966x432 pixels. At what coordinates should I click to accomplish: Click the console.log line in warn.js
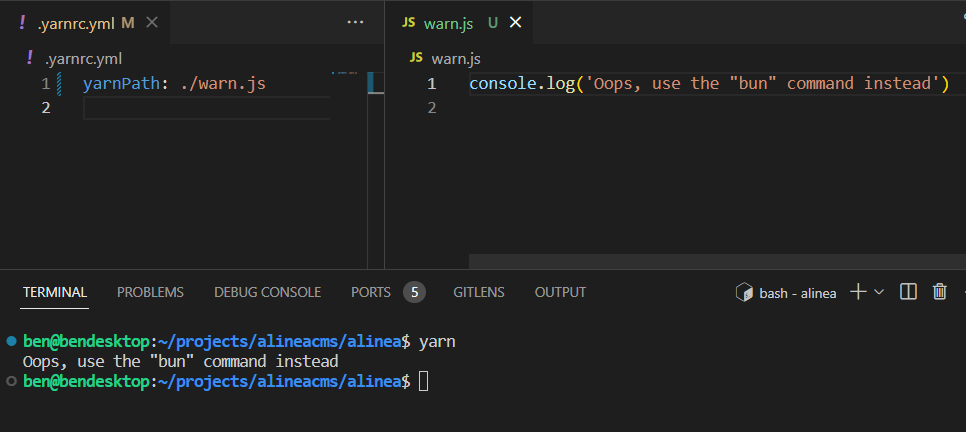(709, 84)
